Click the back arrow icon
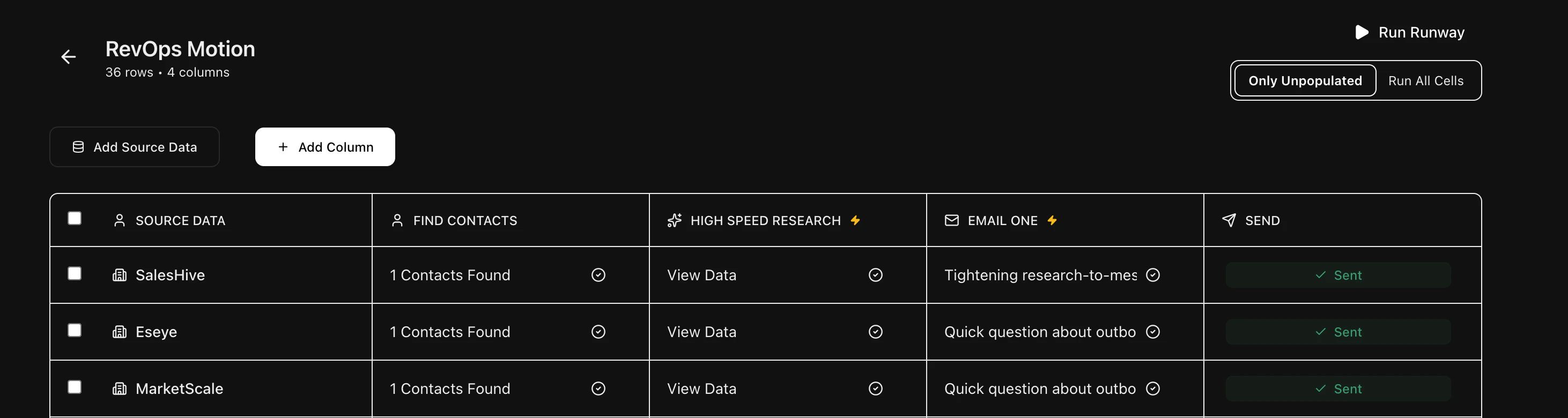 [x=68, y=57]
